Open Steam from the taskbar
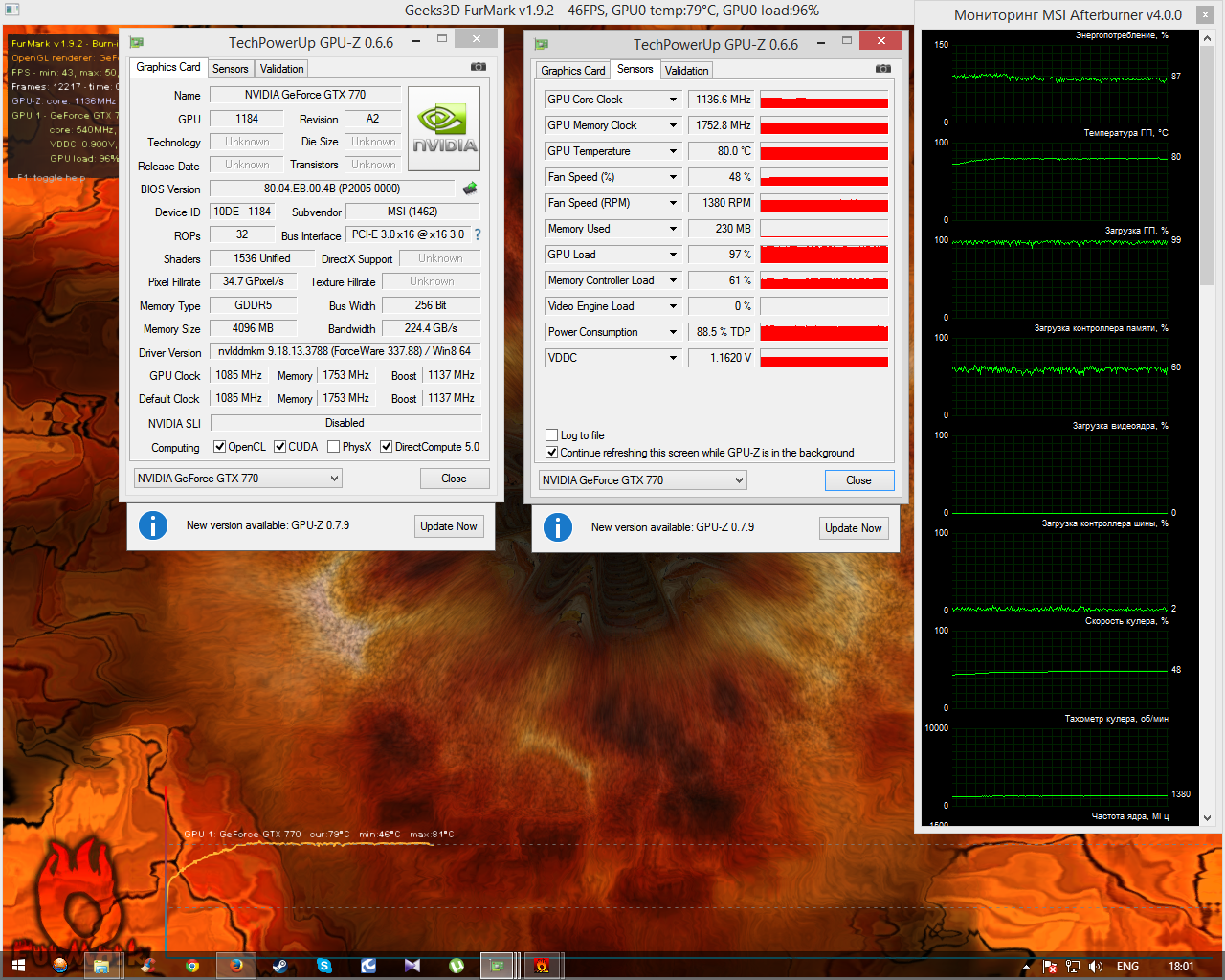Image resolution: width=1225 pixels, height=980 pixels. [280, 966]
